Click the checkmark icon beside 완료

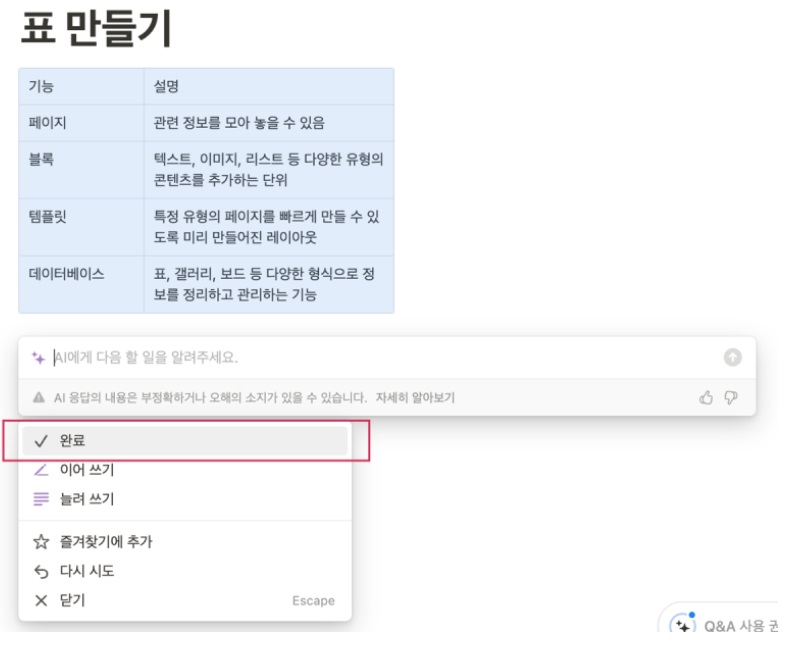(x=41, y=441)
